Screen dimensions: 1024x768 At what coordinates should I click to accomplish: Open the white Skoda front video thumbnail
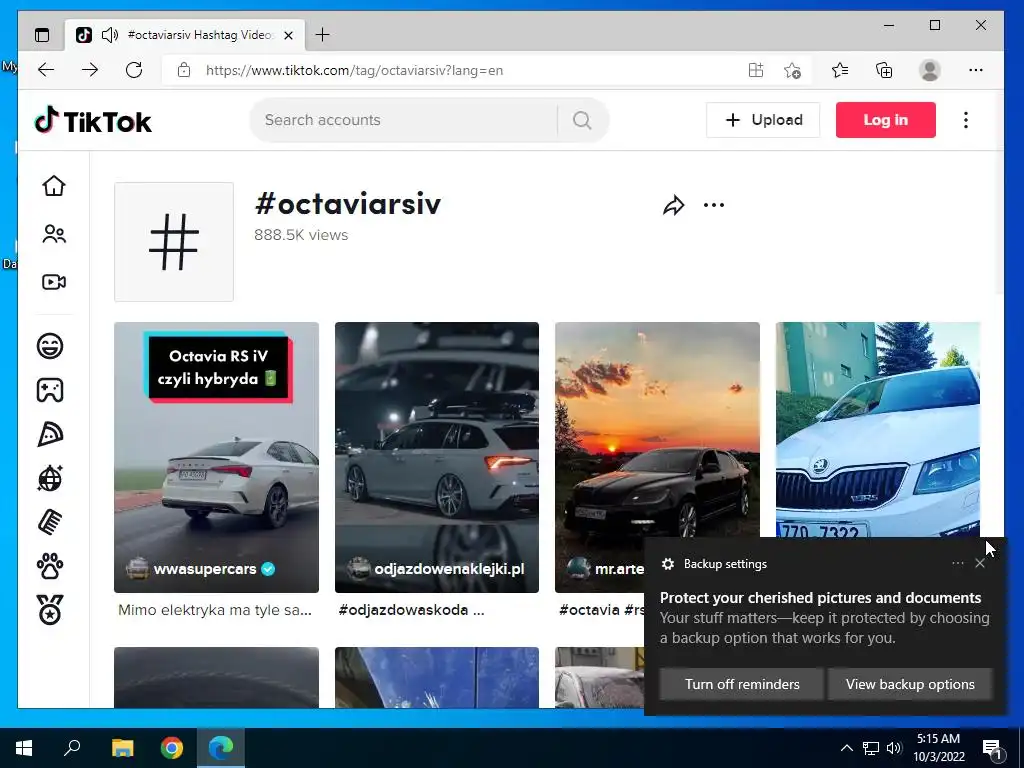[878, 429]
